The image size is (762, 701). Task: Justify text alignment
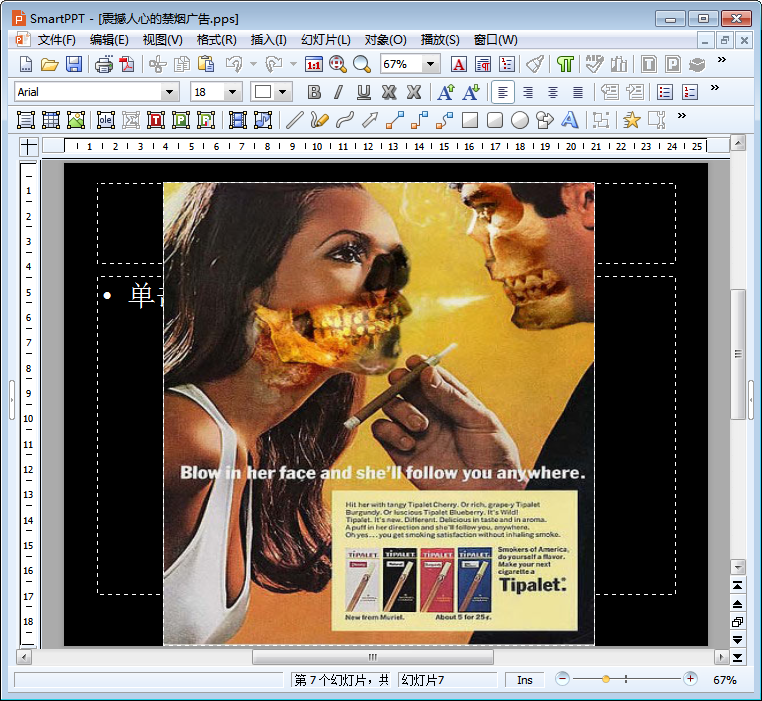[x=578, y=92]
